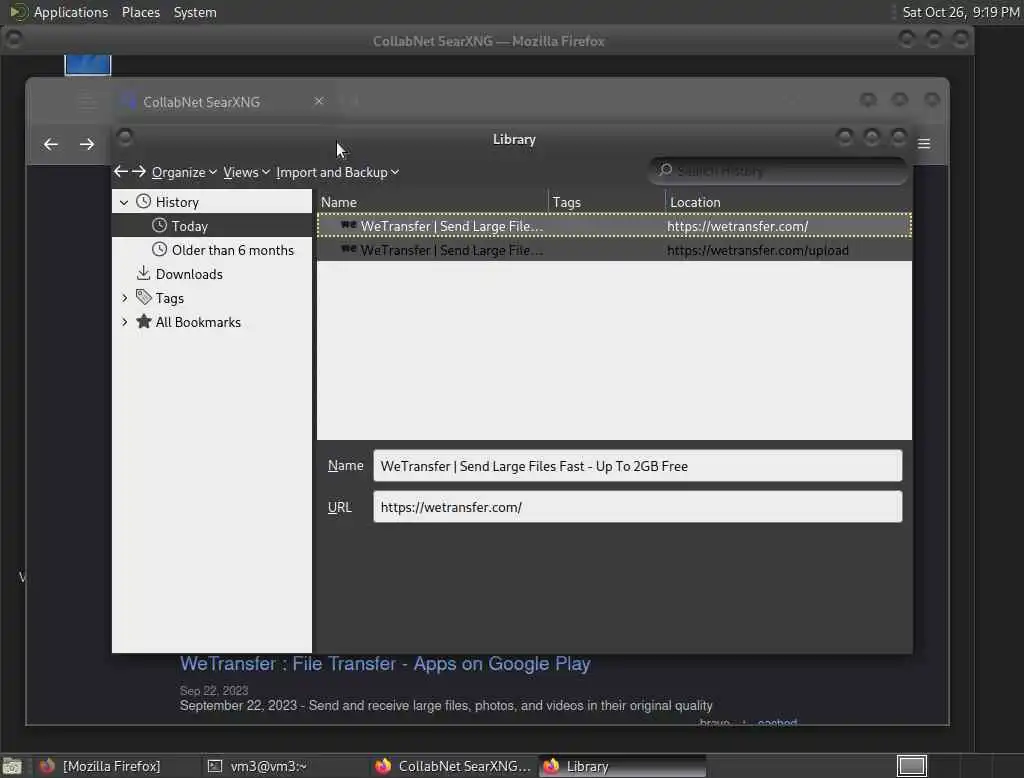Screen dimensions: 1024x778
Task: Collapse the History tree node
Action: 124,203
